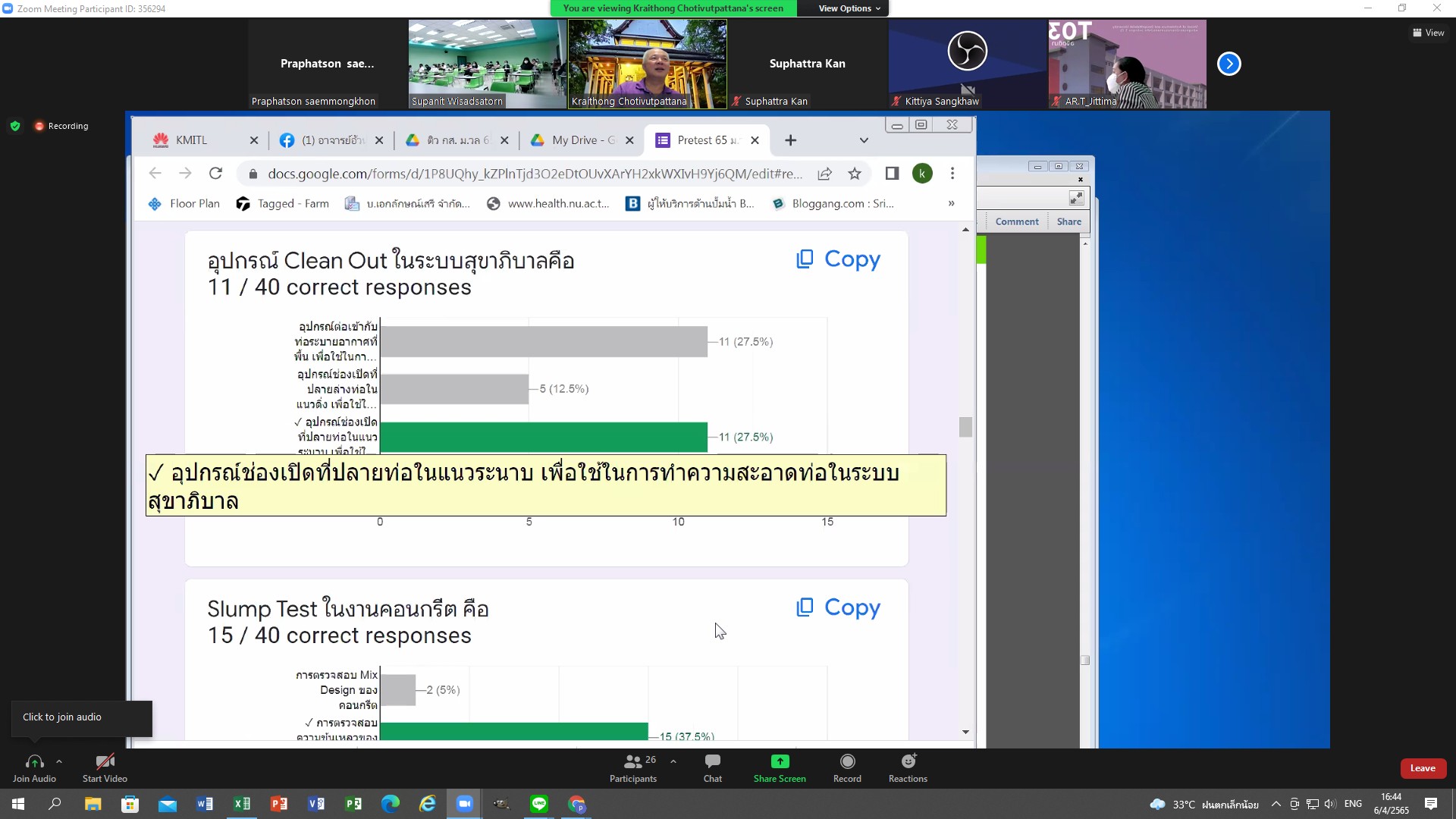Open ENG language selector in tray
This screenshot has width=1456, height=819.
[x=1353, y=804]
